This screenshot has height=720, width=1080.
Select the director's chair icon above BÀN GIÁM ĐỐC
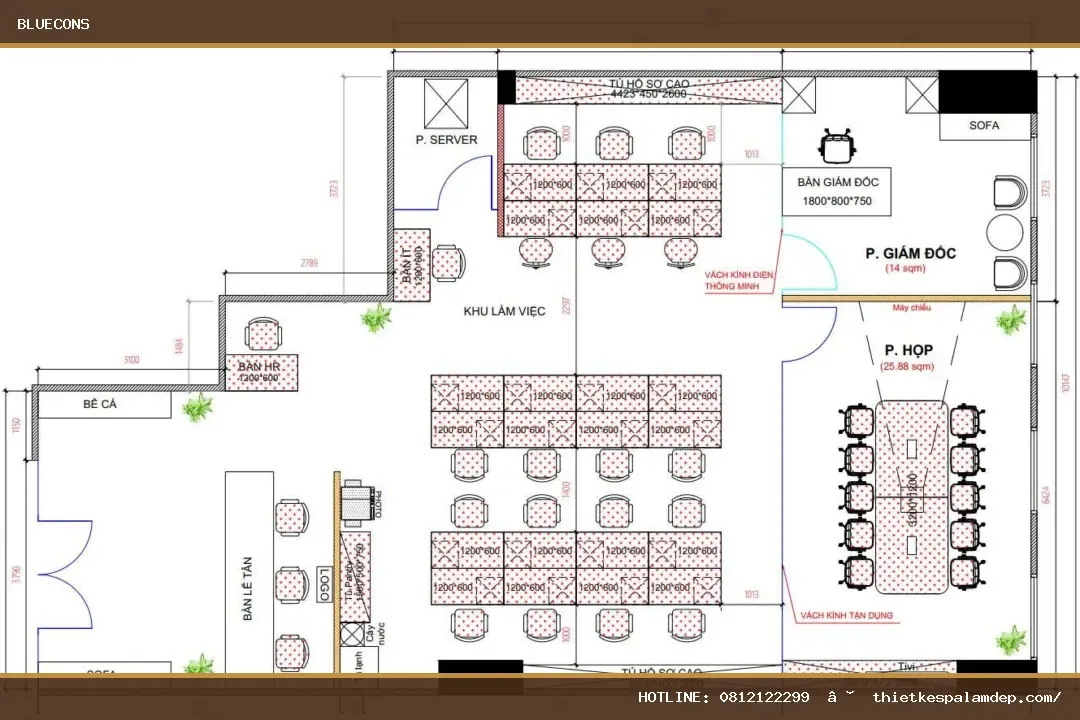click(838, 146)
